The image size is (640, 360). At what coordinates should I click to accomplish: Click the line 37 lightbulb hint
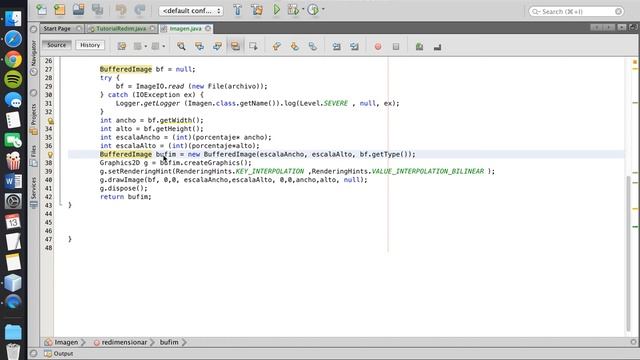[50, 155]
